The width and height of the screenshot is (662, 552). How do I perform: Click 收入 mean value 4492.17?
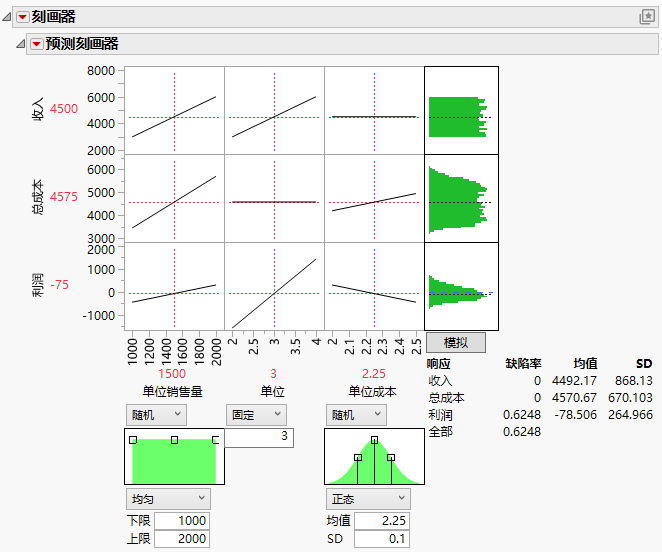[574, 381]
